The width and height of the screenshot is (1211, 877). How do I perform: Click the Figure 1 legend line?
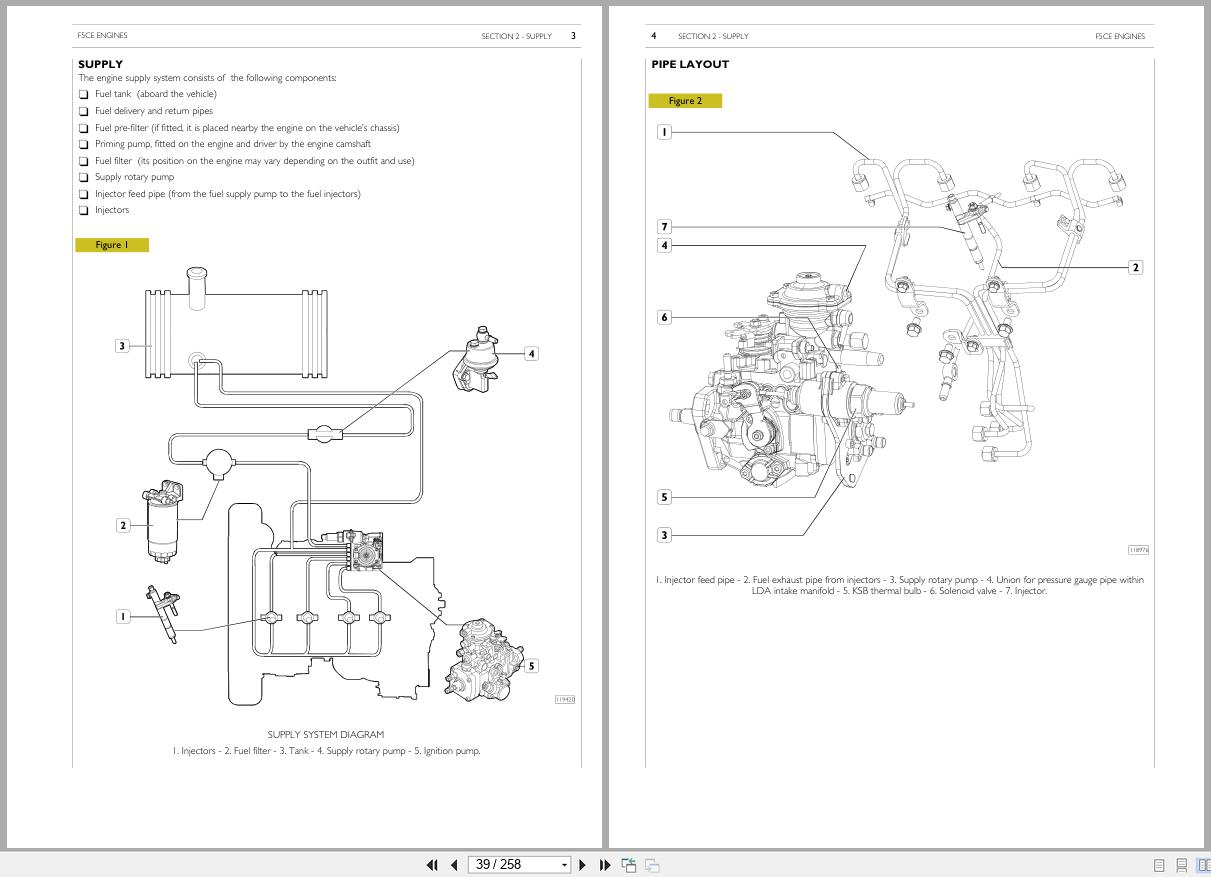(326, 751)
